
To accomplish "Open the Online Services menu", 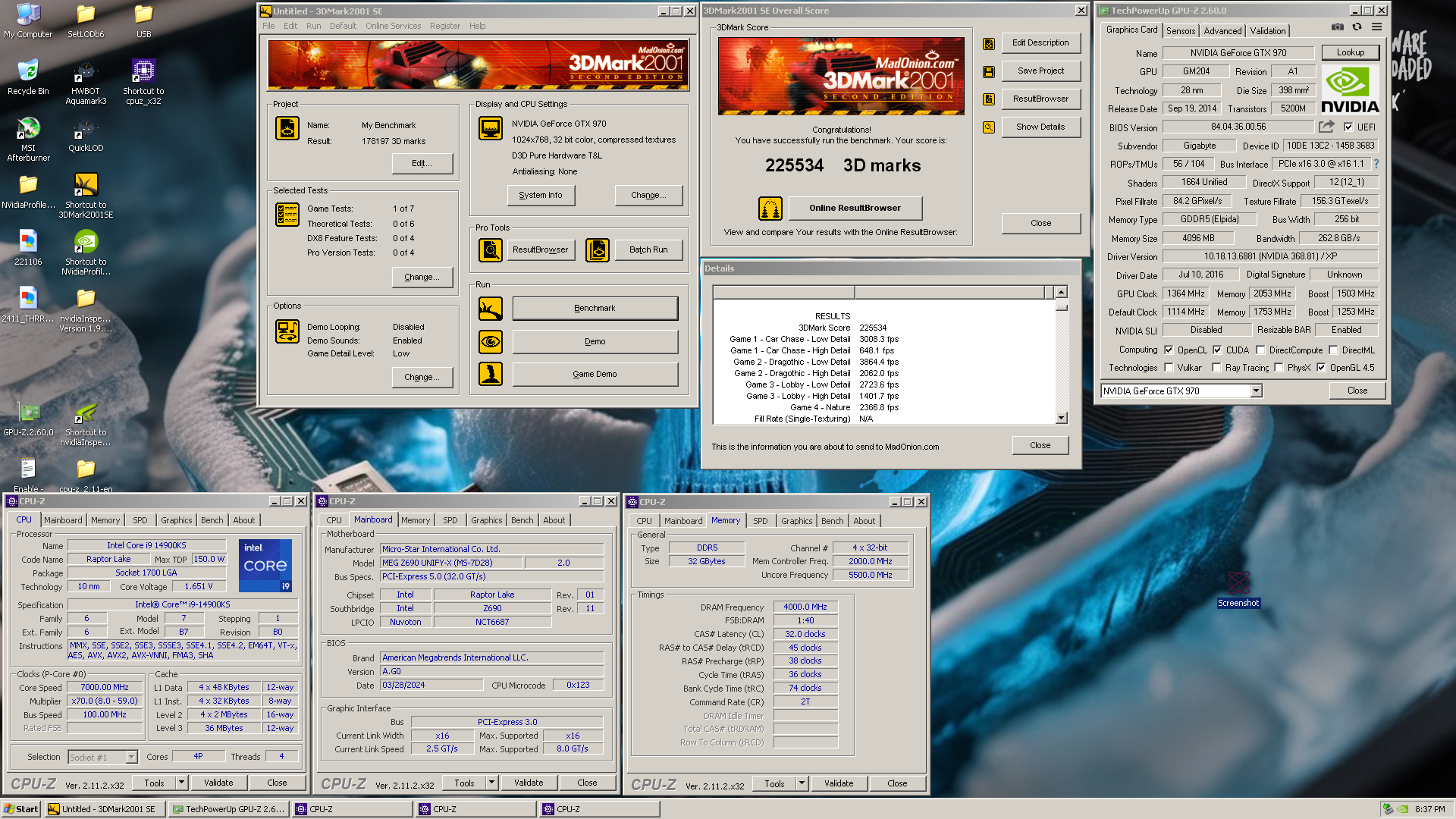I will click(393, 26).
